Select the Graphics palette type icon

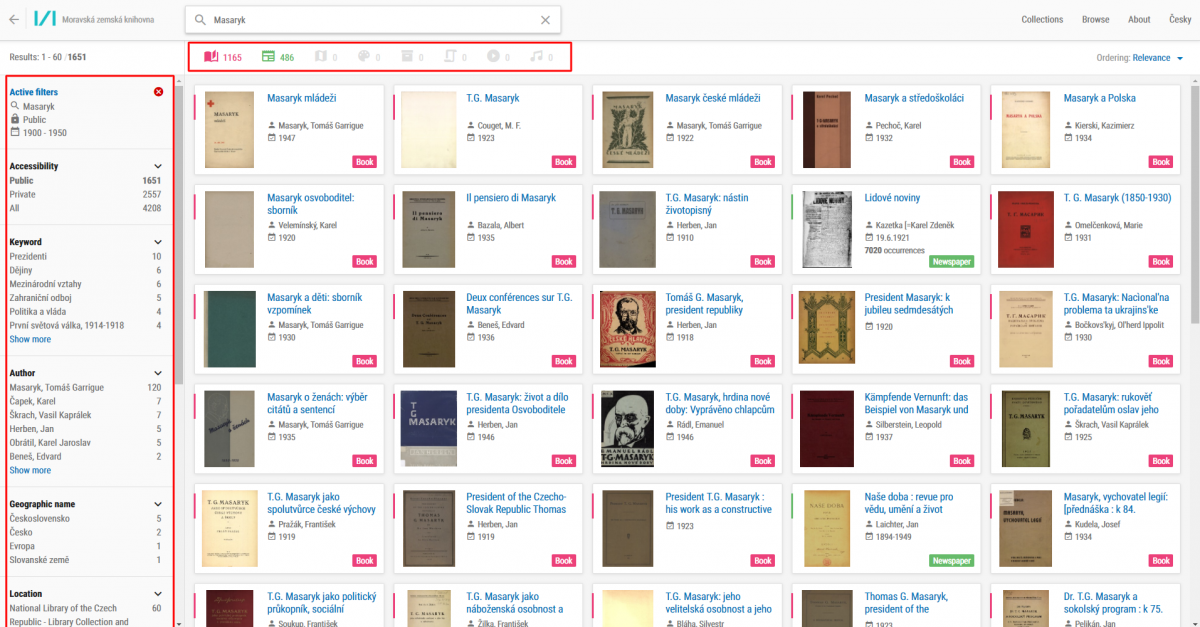tap(364, 57)
